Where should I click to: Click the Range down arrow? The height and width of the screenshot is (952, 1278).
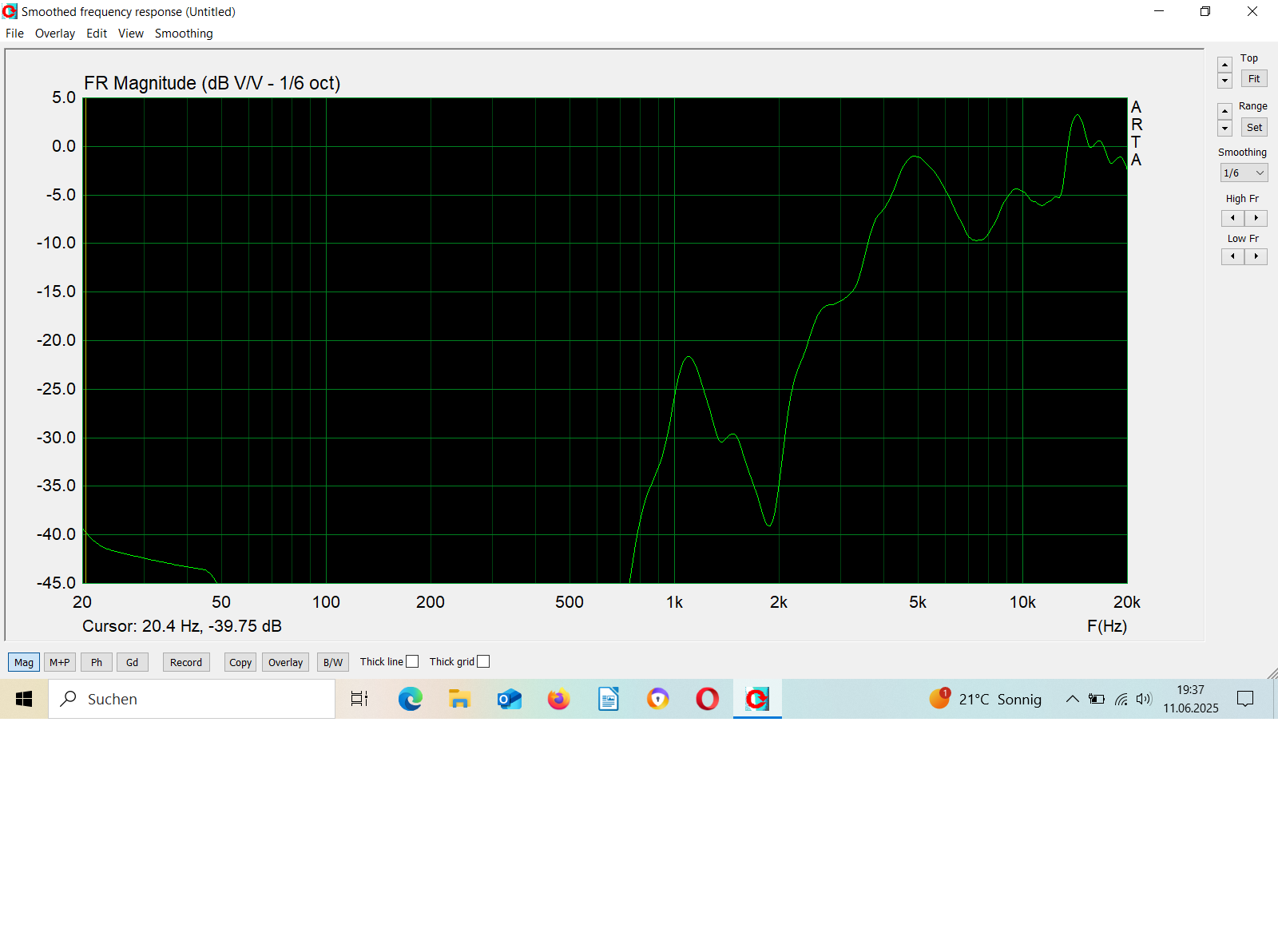click(1224, 128)
